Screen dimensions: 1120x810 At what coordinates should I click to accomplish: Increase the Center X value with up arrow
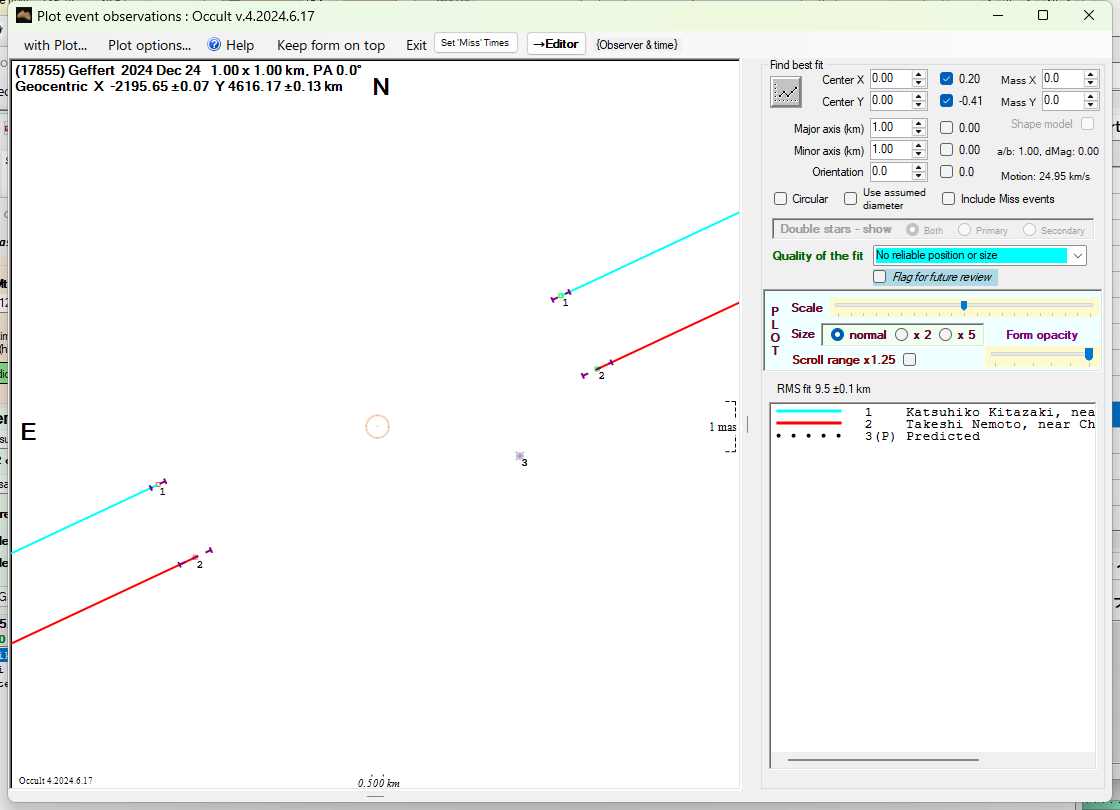point(918,74)
